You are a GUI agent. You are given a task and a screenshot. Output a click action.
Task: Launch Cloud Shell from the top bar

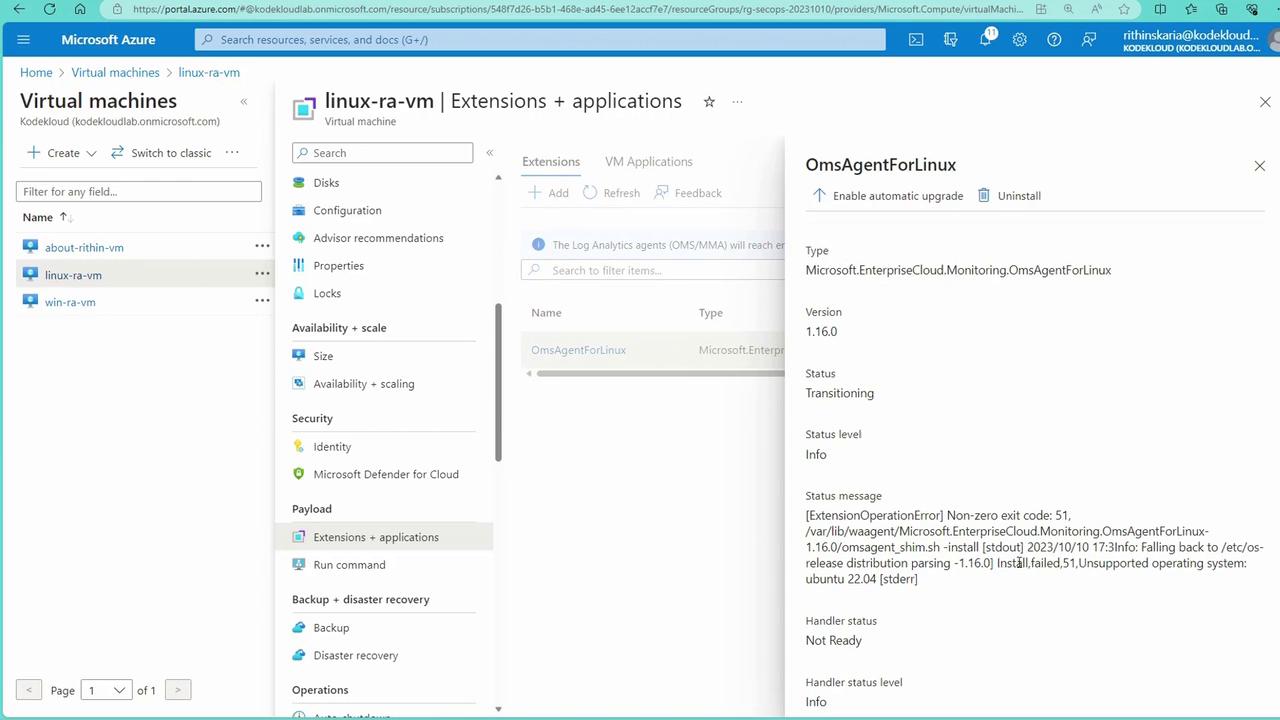(916, 40)
